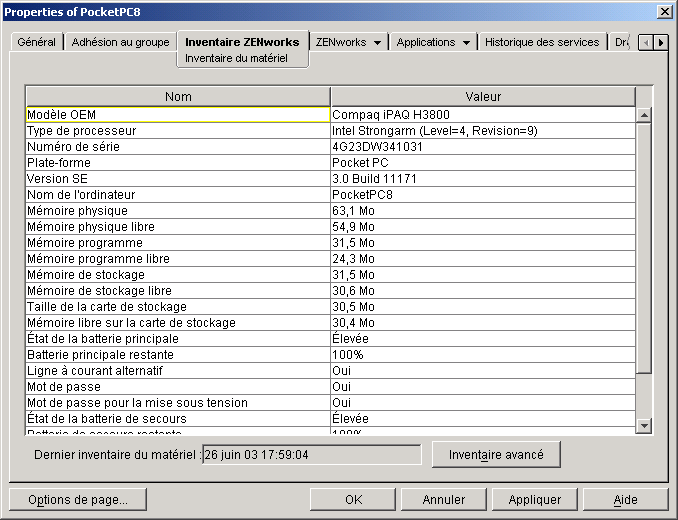
Task: Click the 4G23DW341031 serial value
Action: pos(483,147)
